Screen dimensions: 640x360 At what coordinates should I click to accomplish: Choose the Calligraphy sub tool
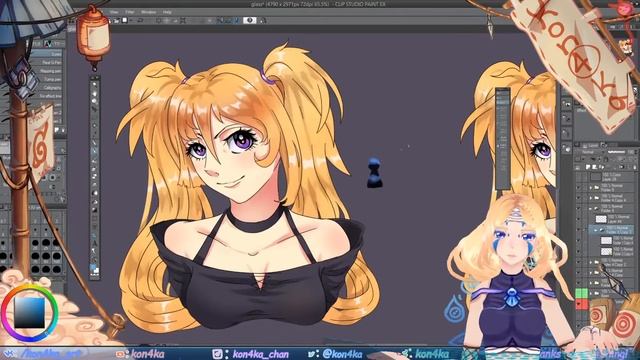tap(52, 88)
